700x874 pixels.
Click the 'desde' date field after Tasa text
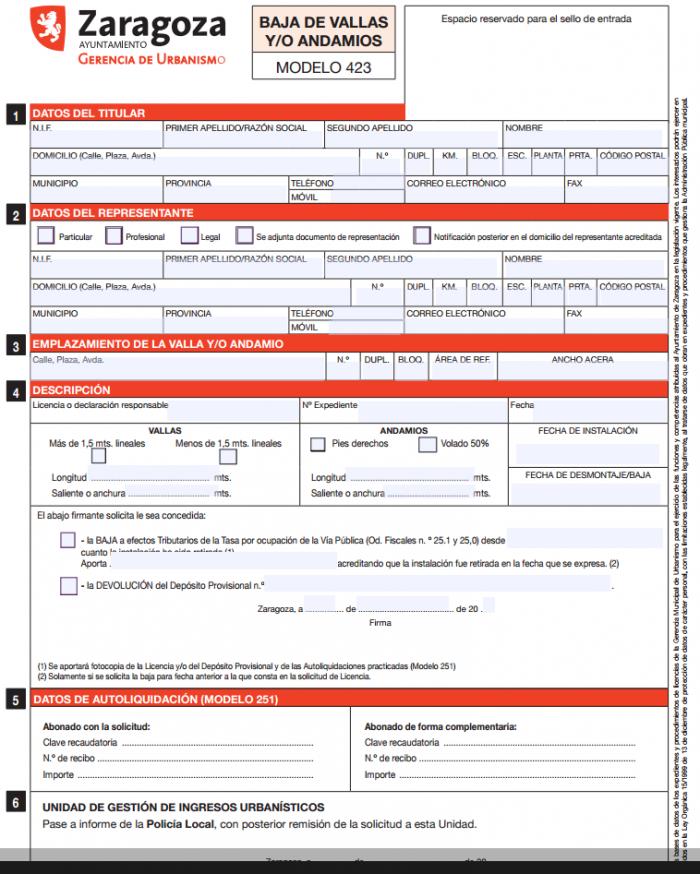pyautogui.click(x=585, y=538)
